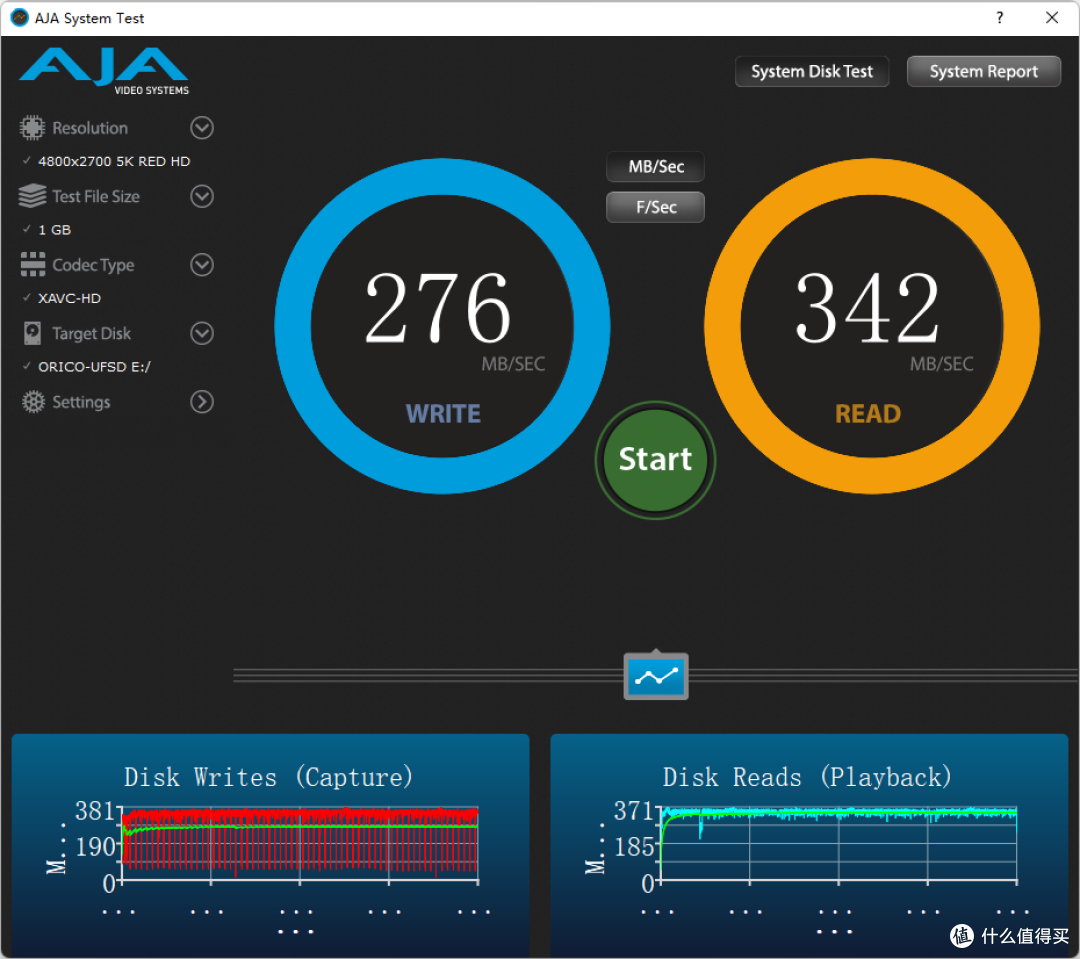Click the AJA Video Systems logo
This screenshot has height=959, width=1080.
coord(104,71)
